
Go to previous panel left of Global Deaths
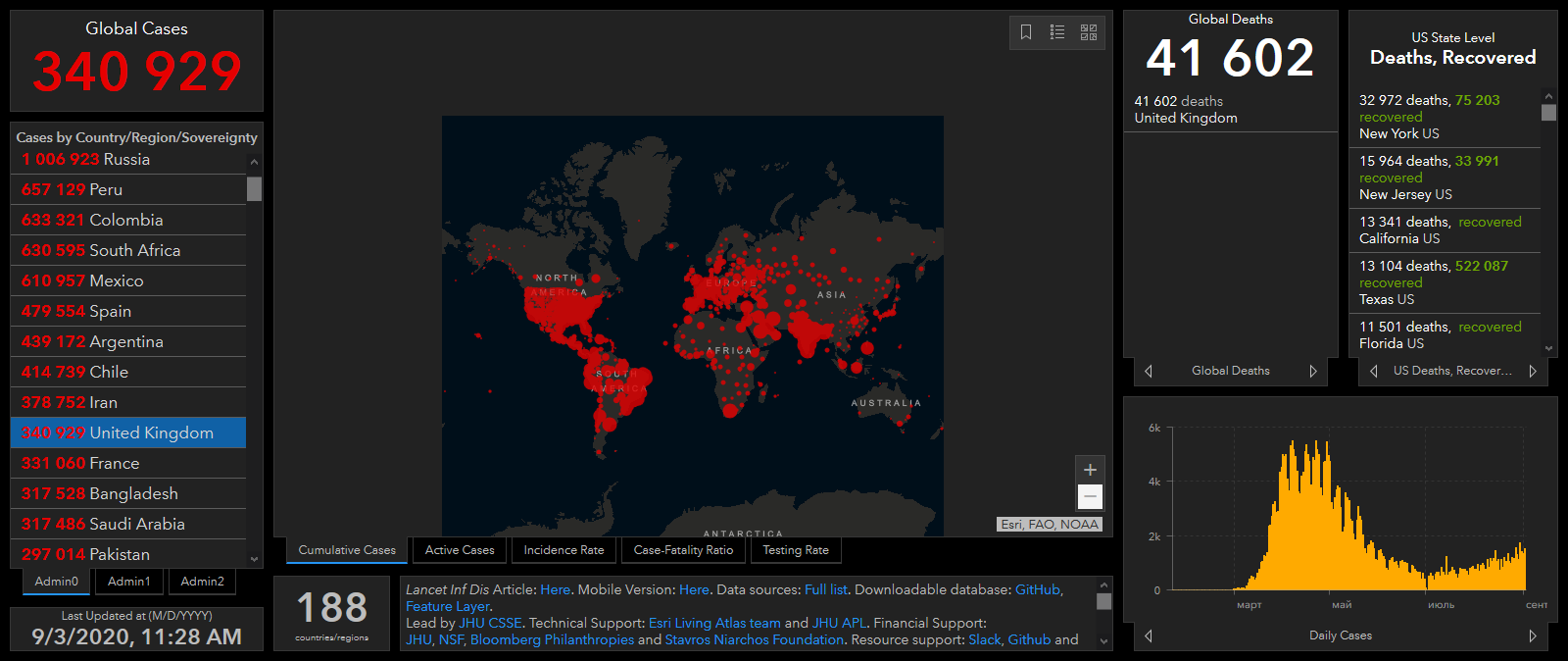point(1149,371)
